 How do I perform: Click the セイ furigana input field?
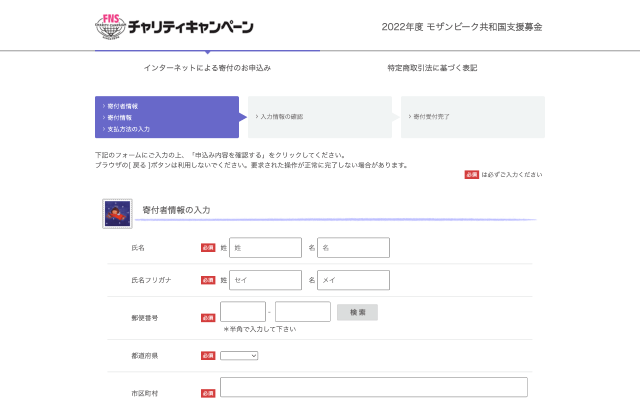[x=265, y=280]
